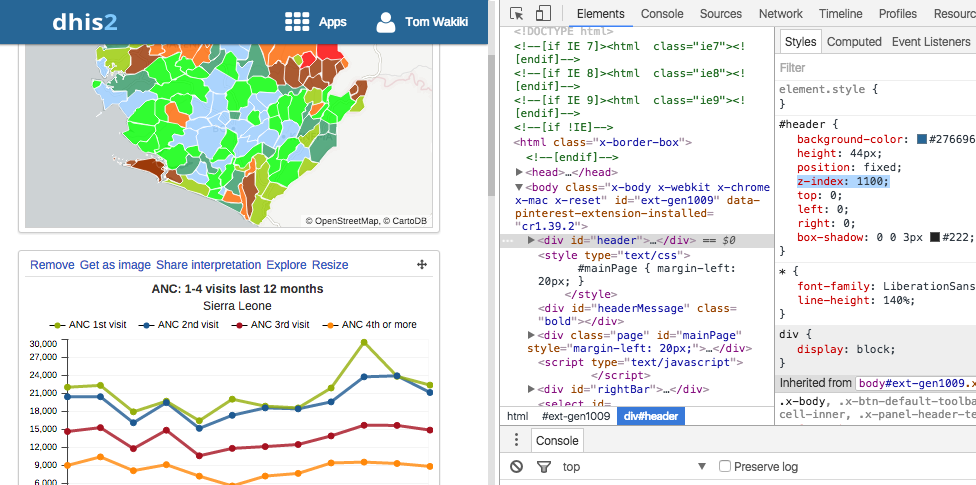Image resolution: width=976 pixels, height=485 pixels.
Task: Click the console filter funnel icon
Action: click(544, 466)
